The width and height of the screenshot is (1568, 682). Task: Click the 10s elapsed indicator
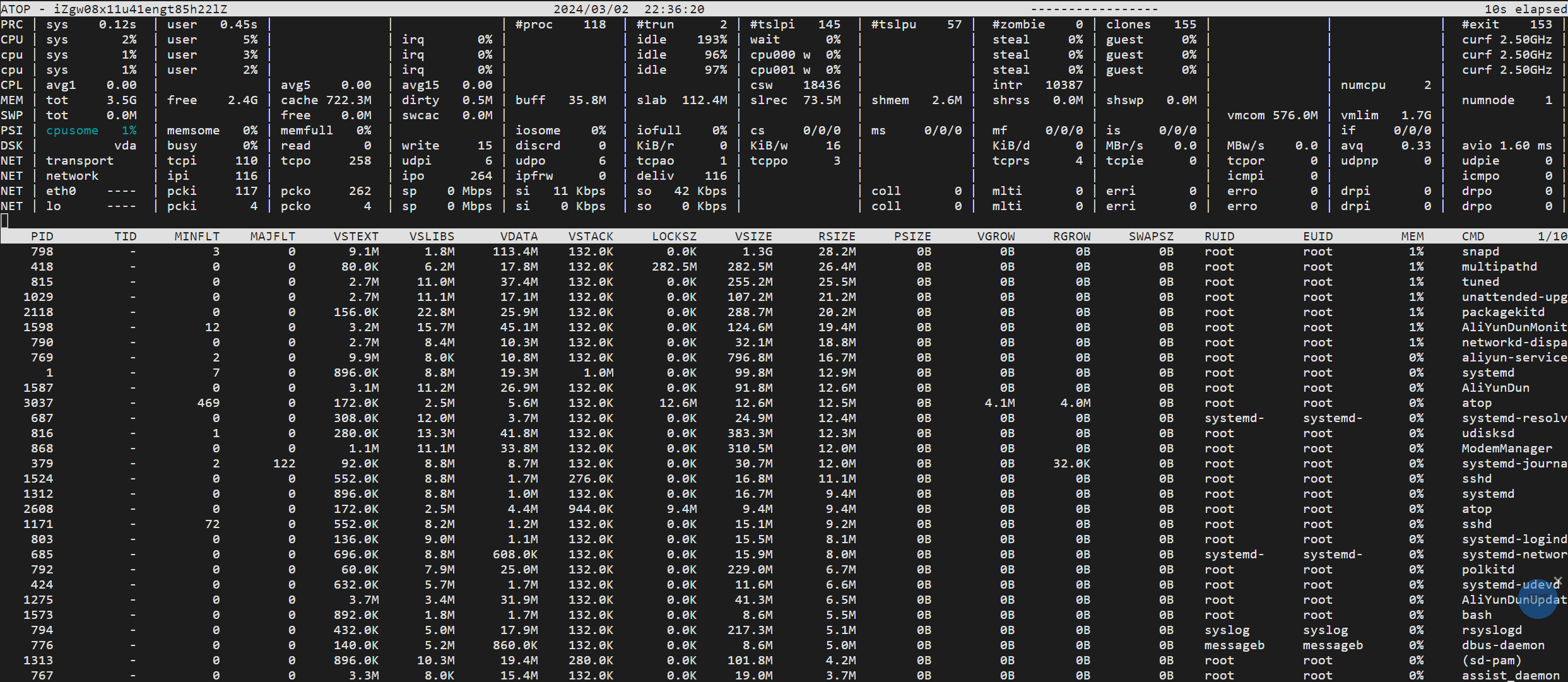pos(1524,9)
